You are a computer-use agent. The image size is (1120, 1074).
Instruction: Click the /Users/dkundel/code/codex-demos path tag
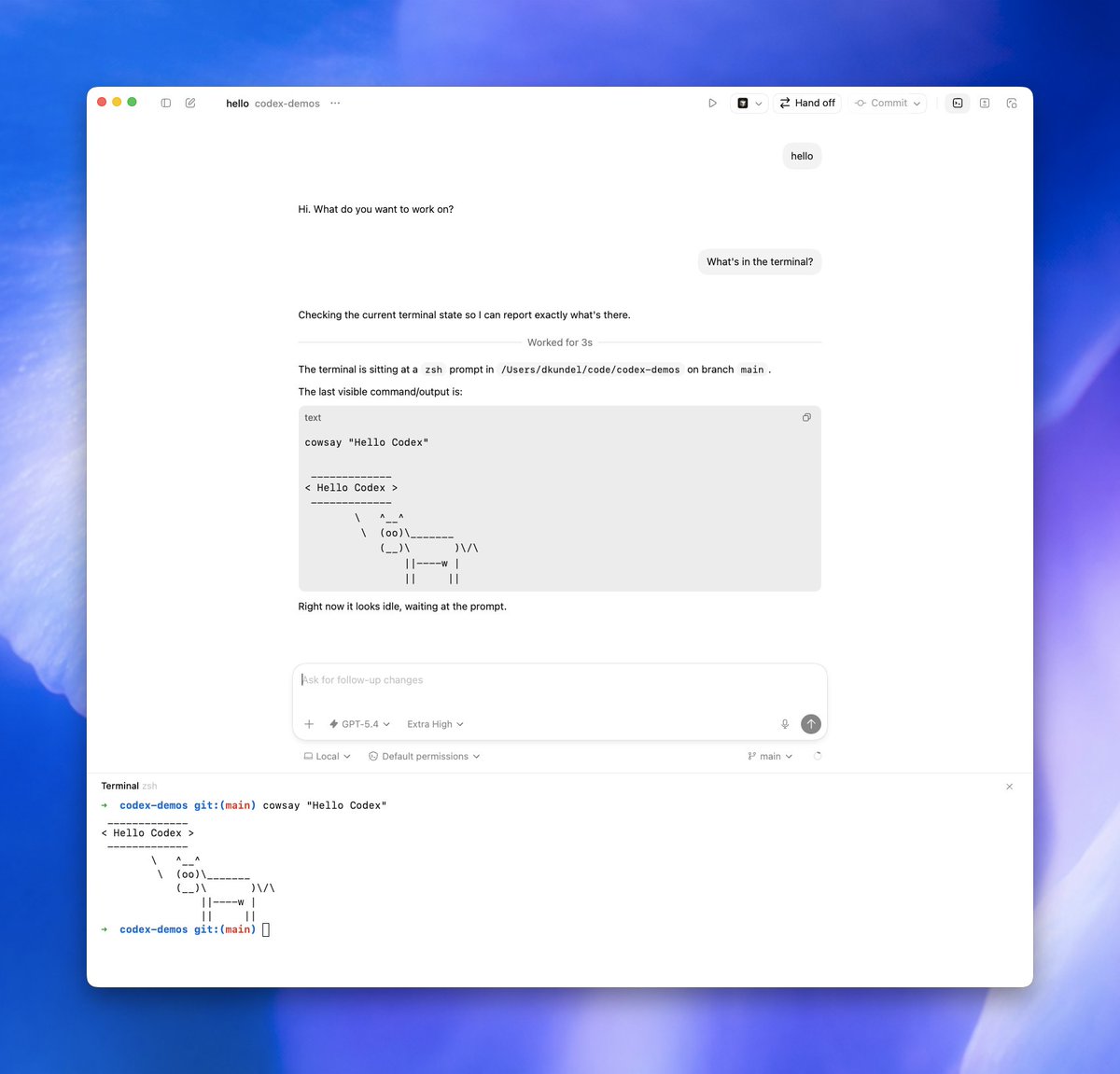tap(591, 370)
